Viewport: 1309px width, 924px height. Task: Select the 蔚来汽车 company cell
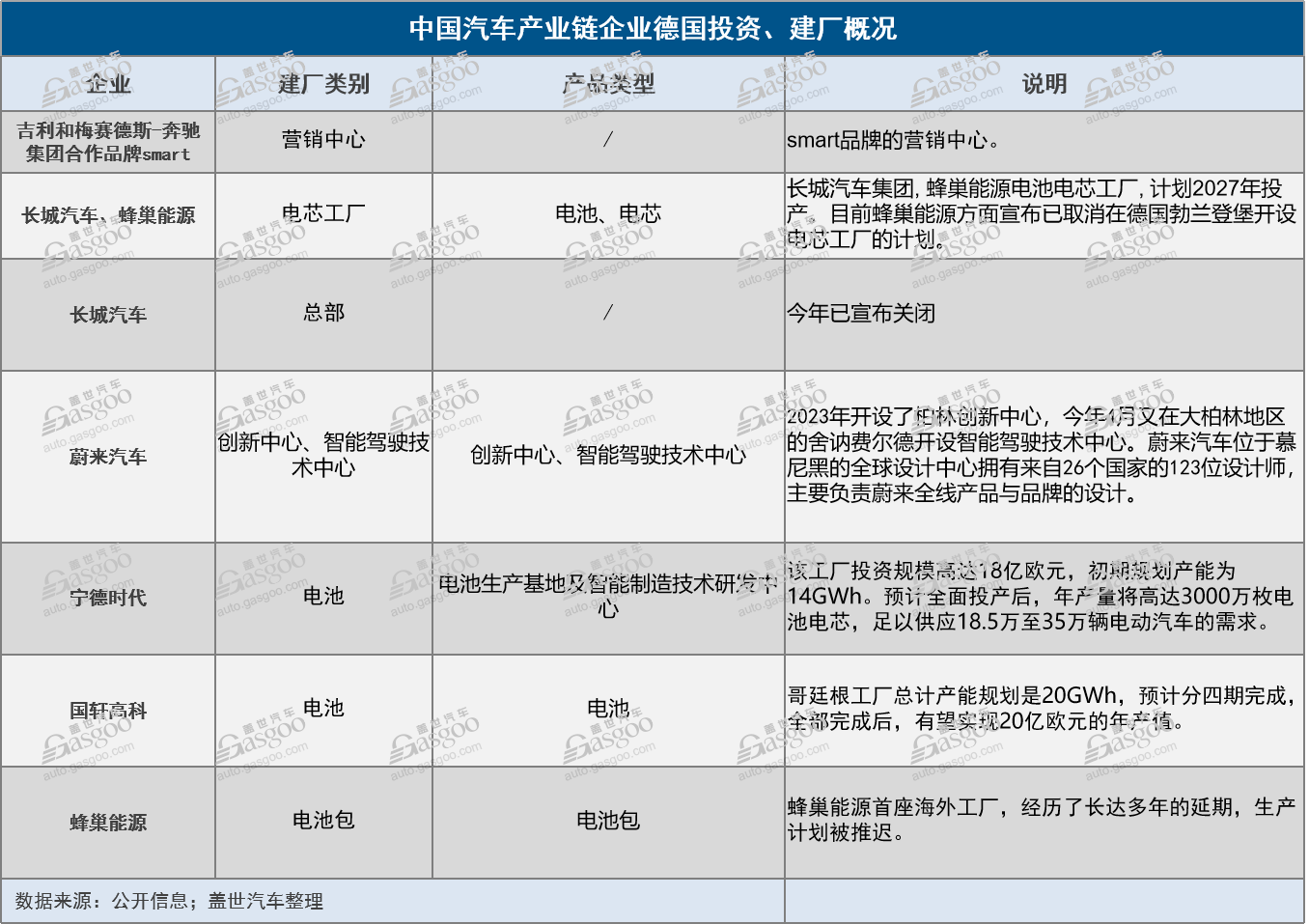[108, 456]
